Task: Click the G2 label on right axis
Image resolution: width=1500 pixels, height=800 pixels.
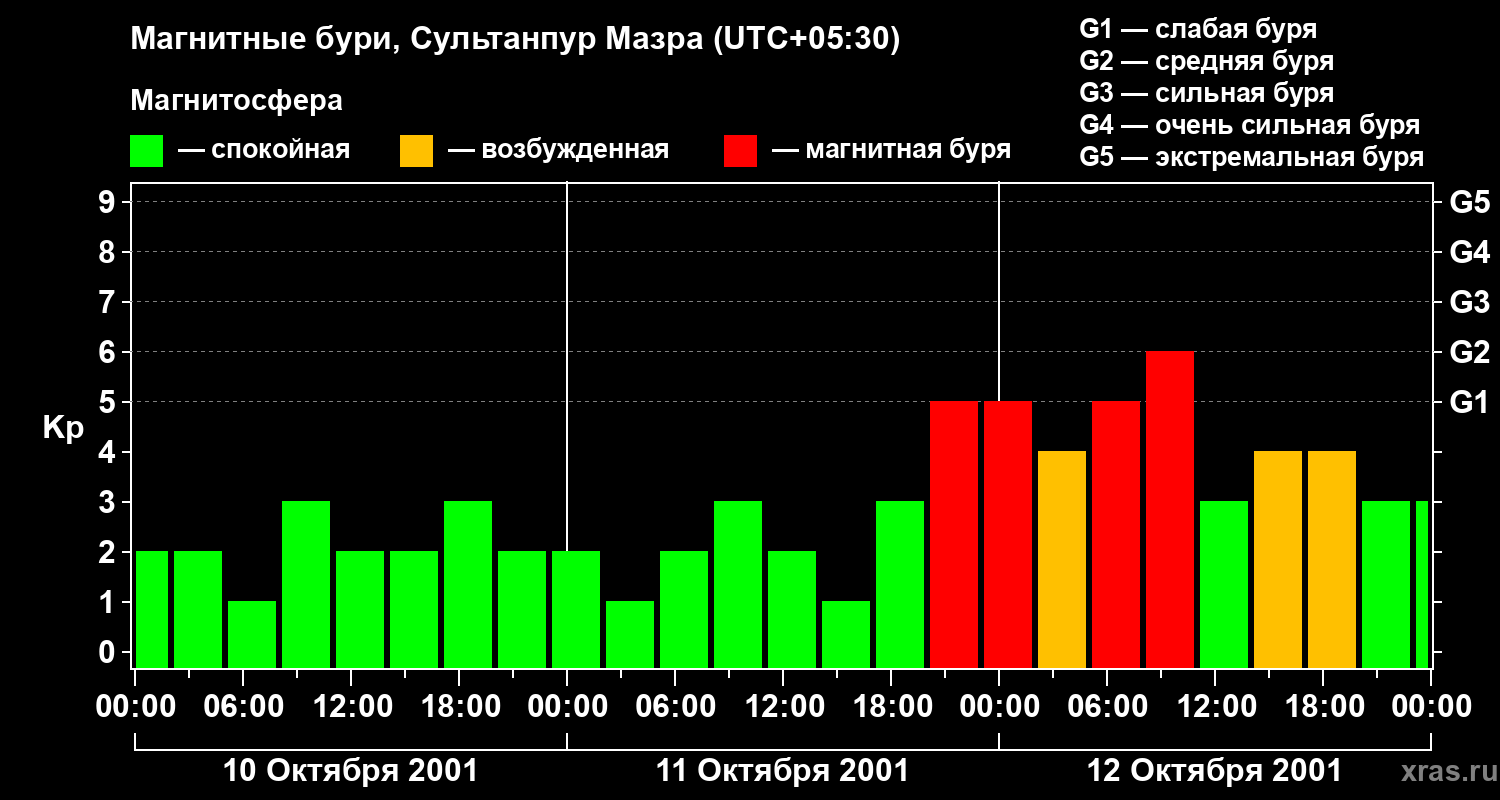Action: tap(1469, 352)
